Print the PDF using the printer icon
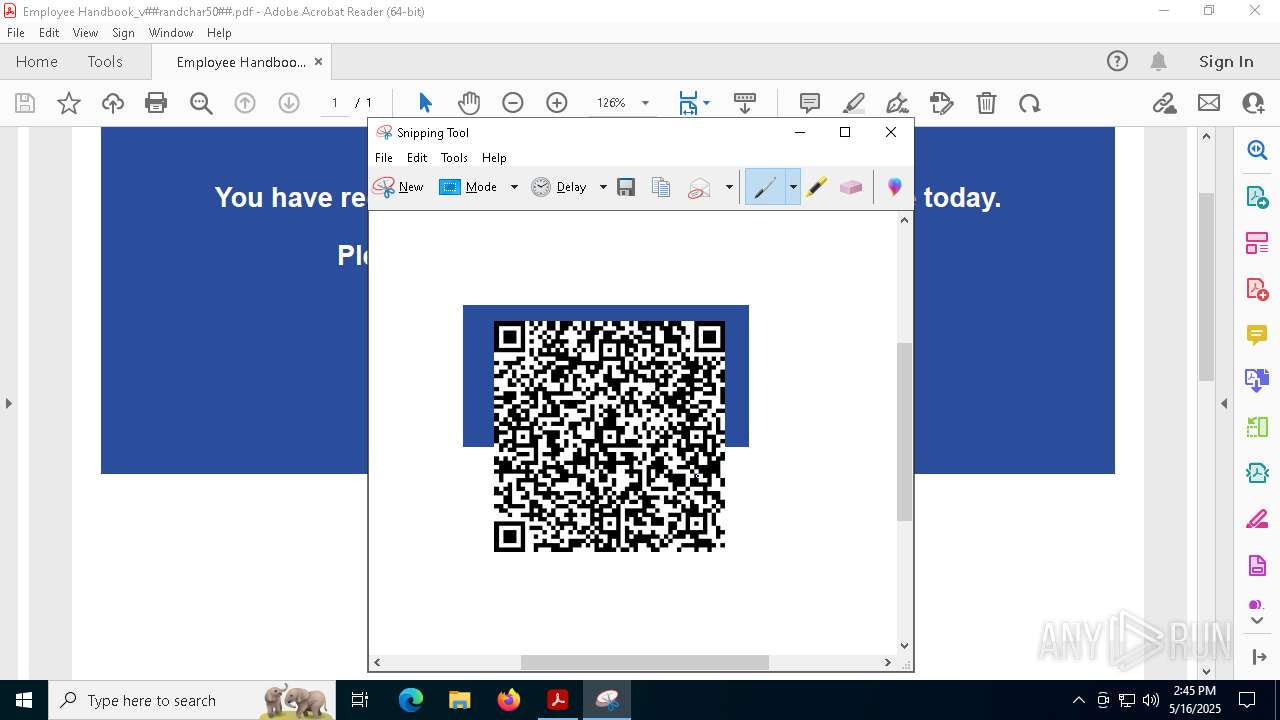This screenshot has width=1280, height=720. tap(156, 103)
